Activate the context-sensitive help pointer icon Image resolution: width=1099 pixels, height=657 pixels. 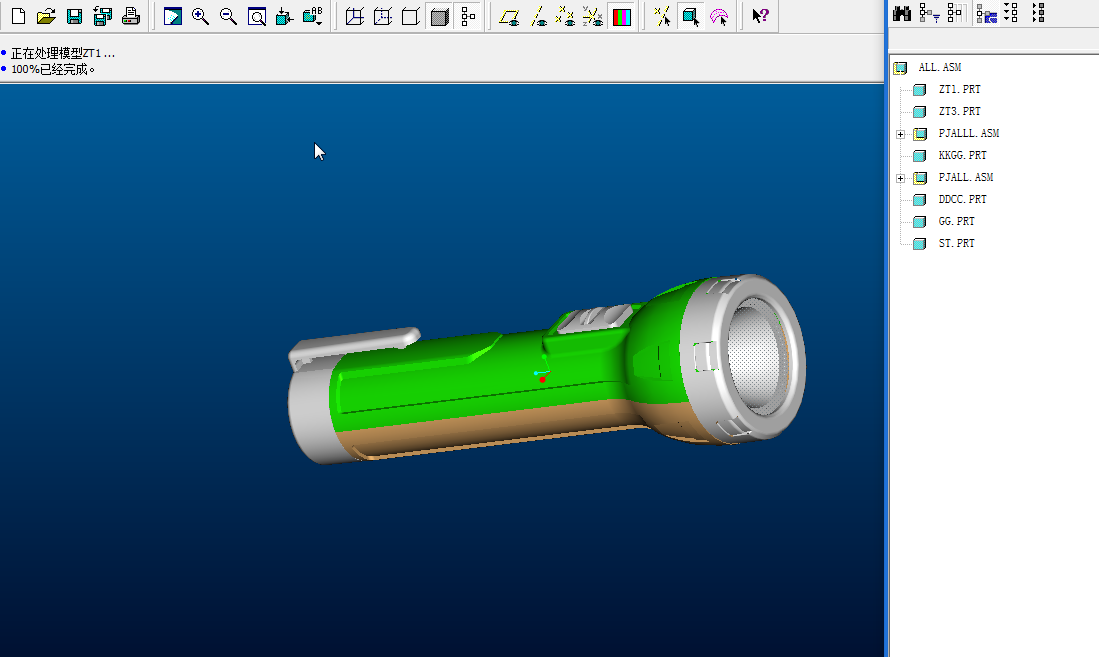coord(760,15)
